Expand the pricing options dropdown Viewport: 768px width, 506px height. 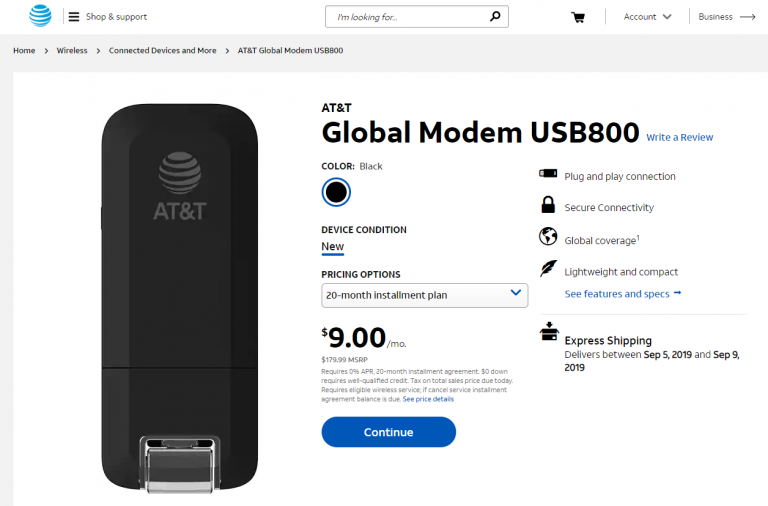[424, 295]
